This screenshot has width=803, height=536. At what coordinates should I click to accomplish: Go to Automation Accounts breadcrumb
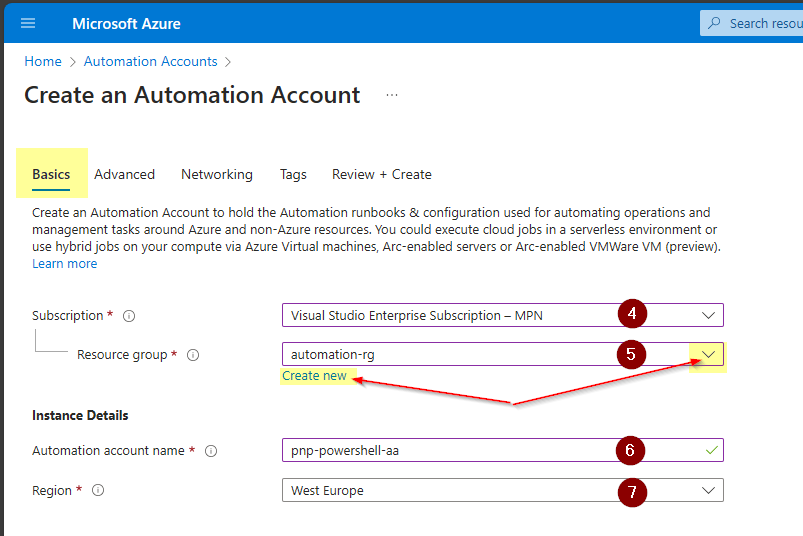(151, 61)
